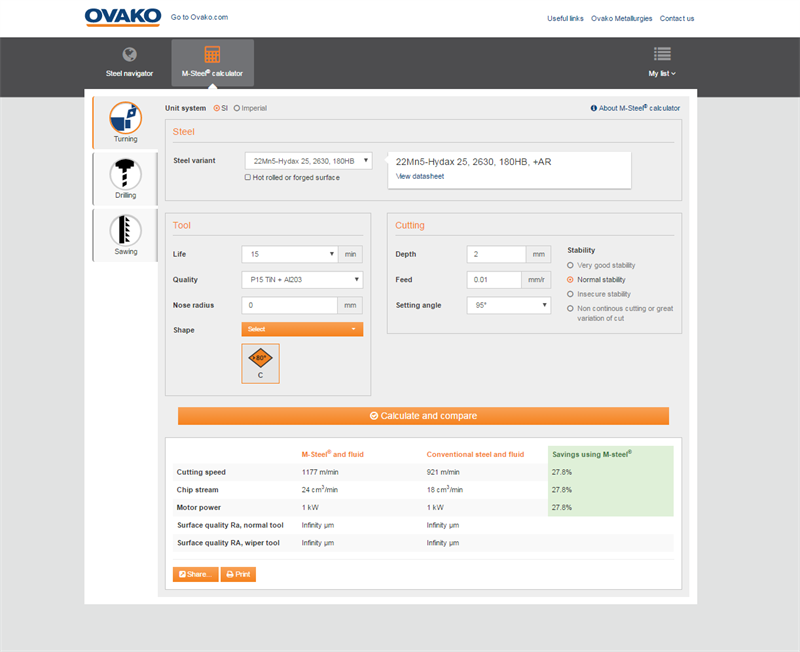This screenshot has width=800, height=652.
Task: Open the Steel variant dropdown
Action: (x=308, y=160)
